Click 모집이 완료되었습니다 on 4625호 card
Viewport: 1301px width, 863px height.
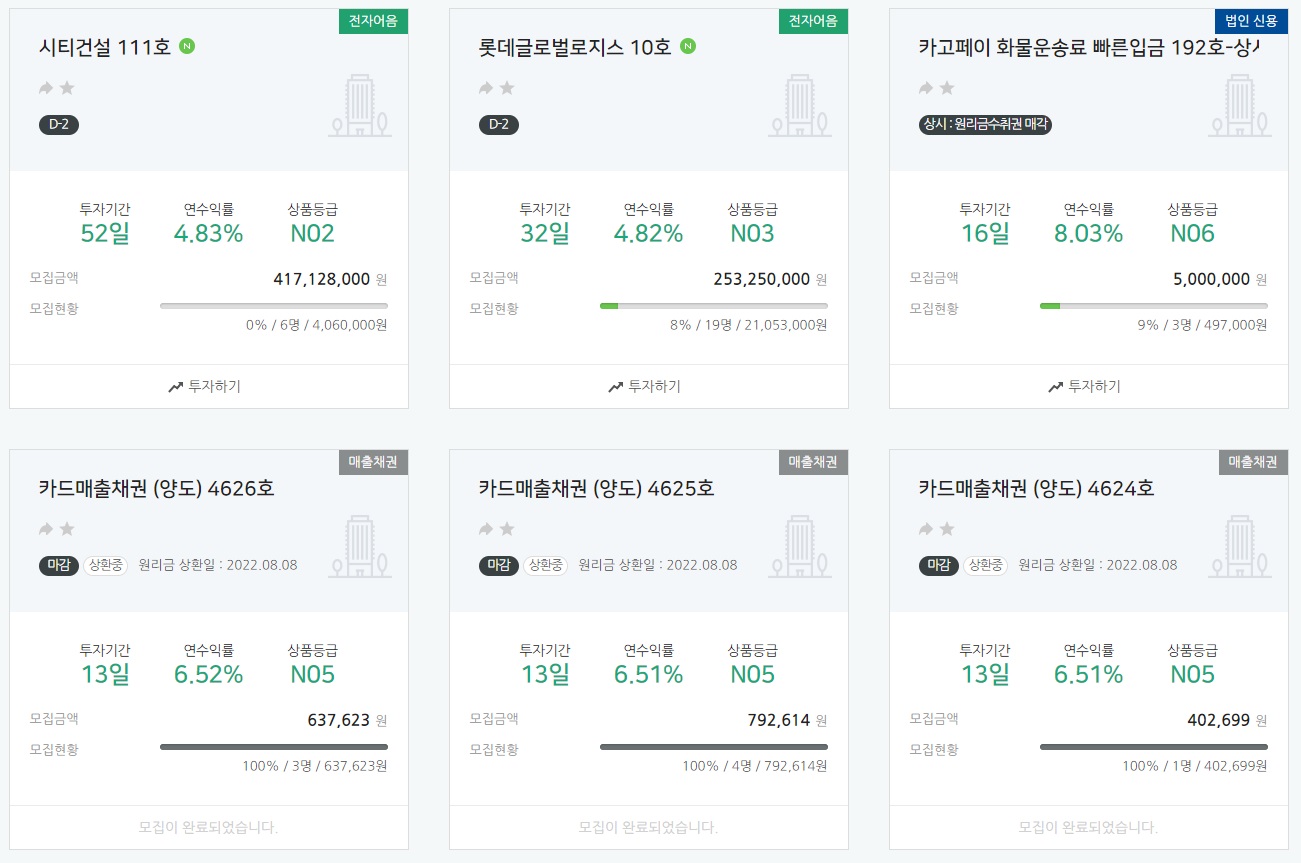[x=648, y=827]
